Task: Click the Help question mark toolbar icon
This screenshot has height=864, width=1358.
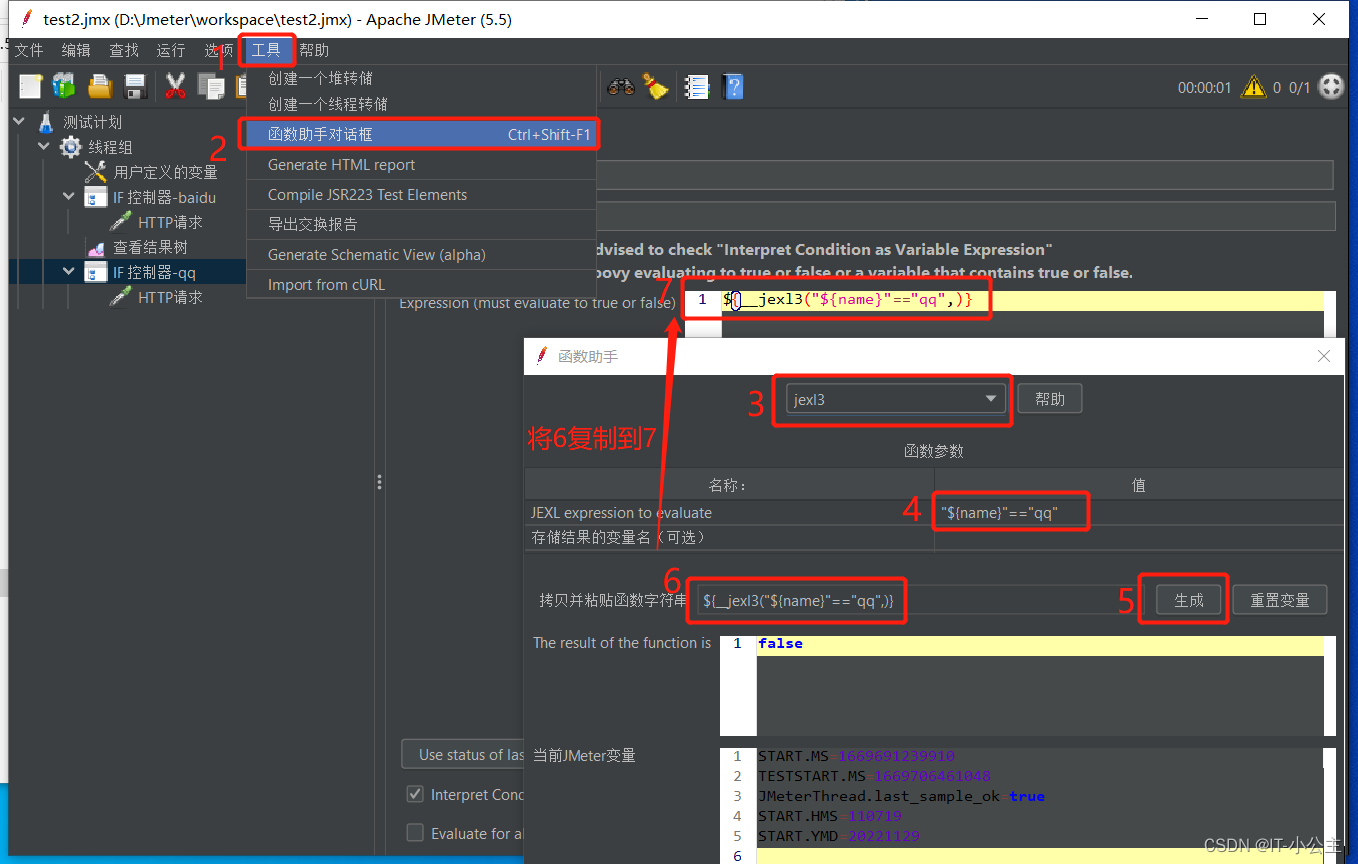Action: point(733,87)
